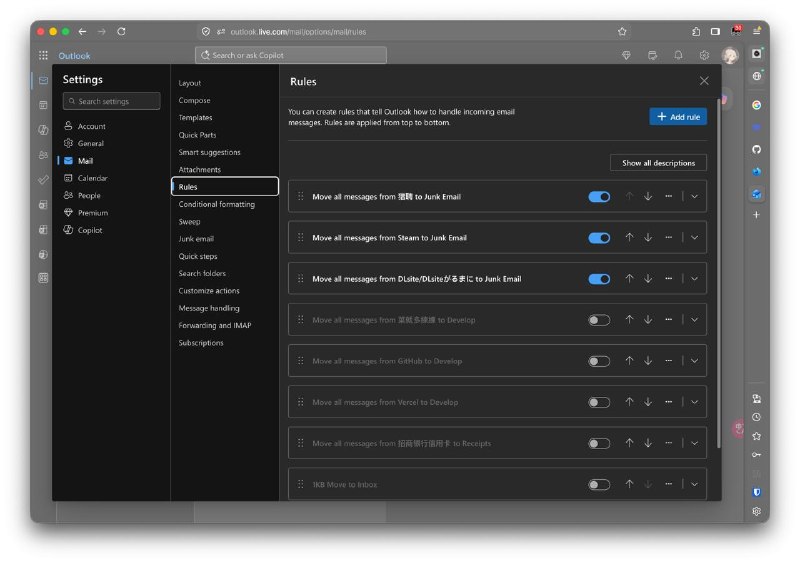Click Show all descriptions button
The width and height of the screenshot is (800, 563).
point(658,163)
